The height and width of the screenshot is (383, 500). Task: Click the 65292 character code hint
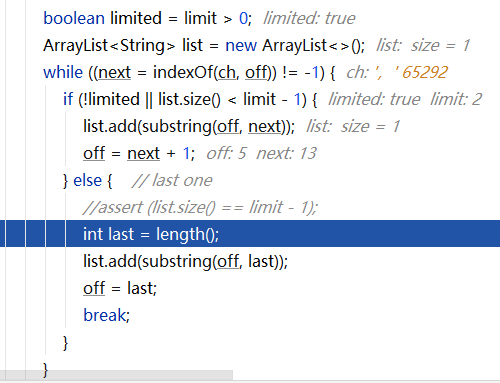(425, 73)
